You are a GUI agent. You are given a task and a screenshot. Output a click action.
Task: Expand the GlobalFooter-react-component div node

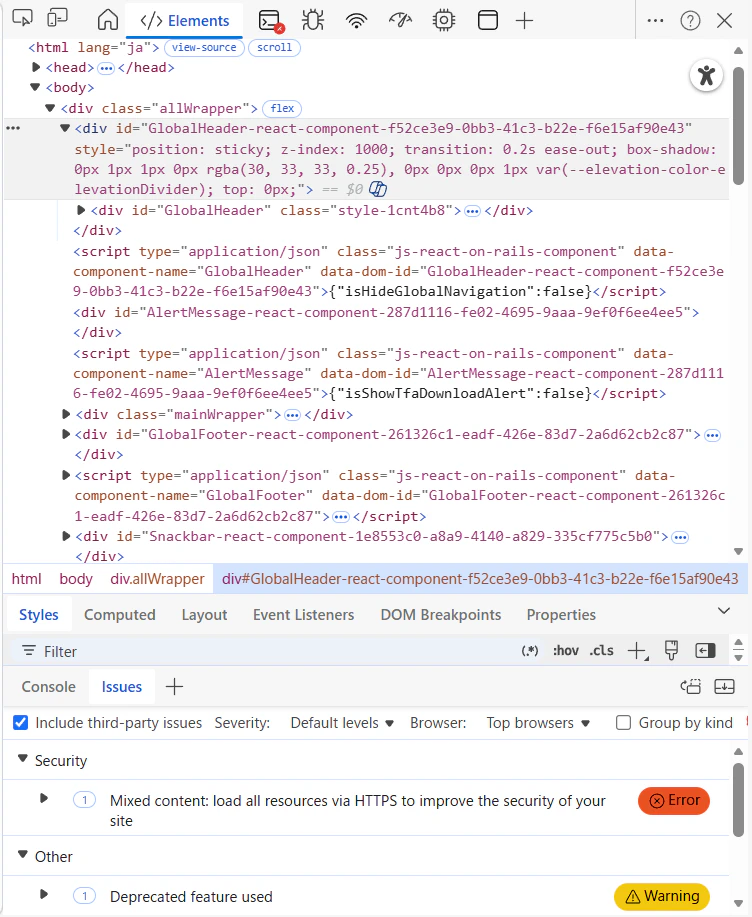coord(66,434)
